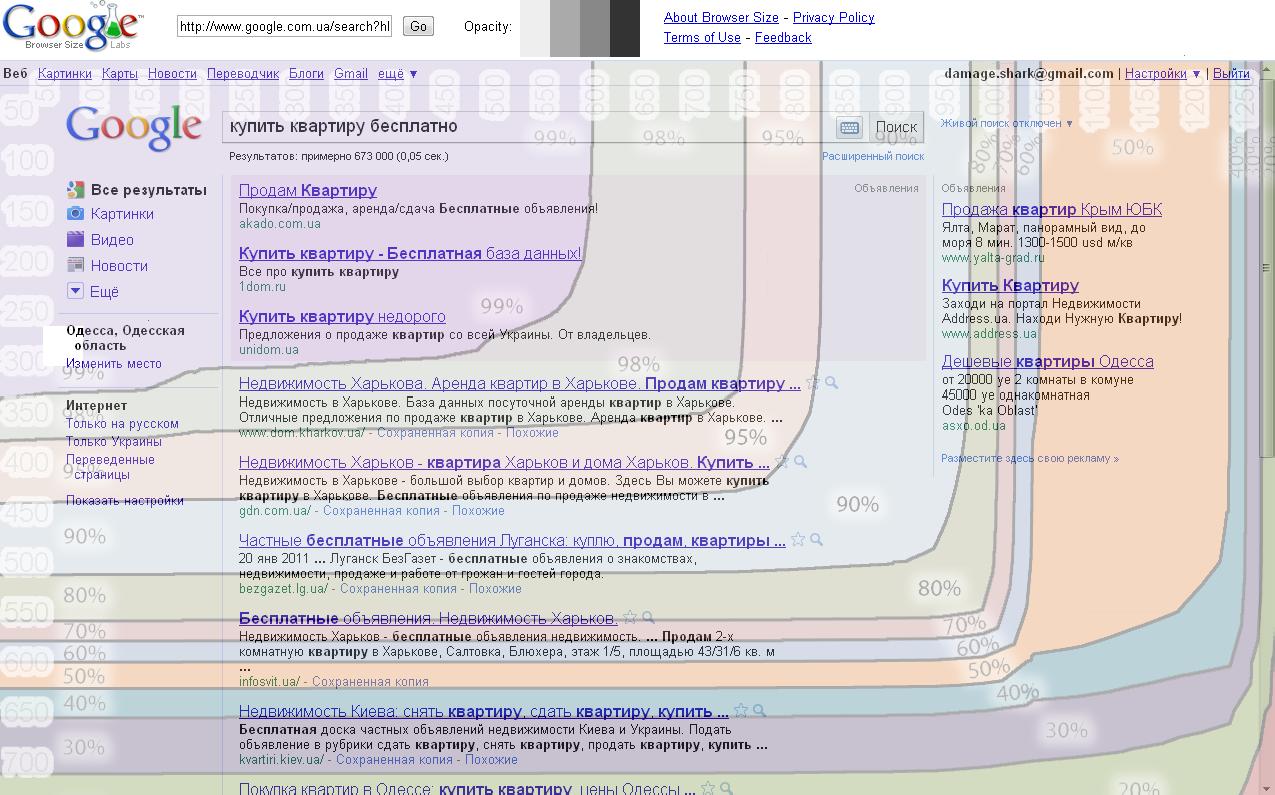Open side ad Дешевые квартиры Одесса
The image size is (1275, 795).
pyautogui.click(x=1048, y=362)
